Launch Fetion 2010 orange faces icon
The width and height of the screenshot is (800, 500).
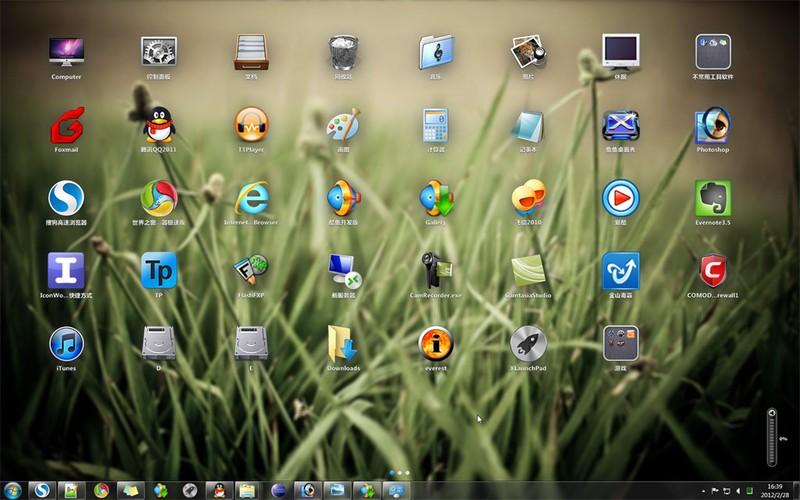528,198
